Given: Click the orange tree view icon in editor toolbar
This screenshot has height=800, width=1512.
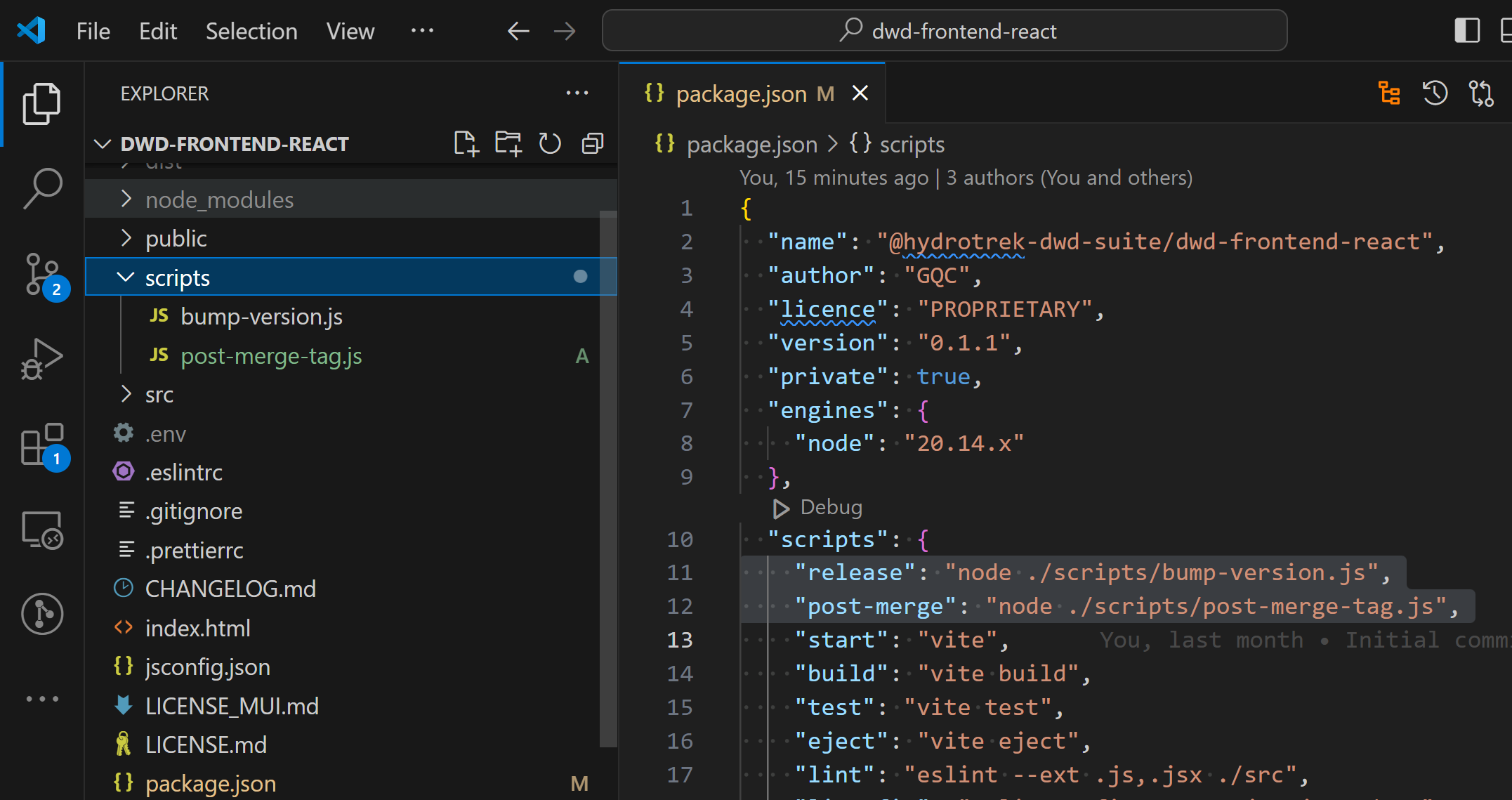Looking at the screenshot, I should pos(1389,93).
